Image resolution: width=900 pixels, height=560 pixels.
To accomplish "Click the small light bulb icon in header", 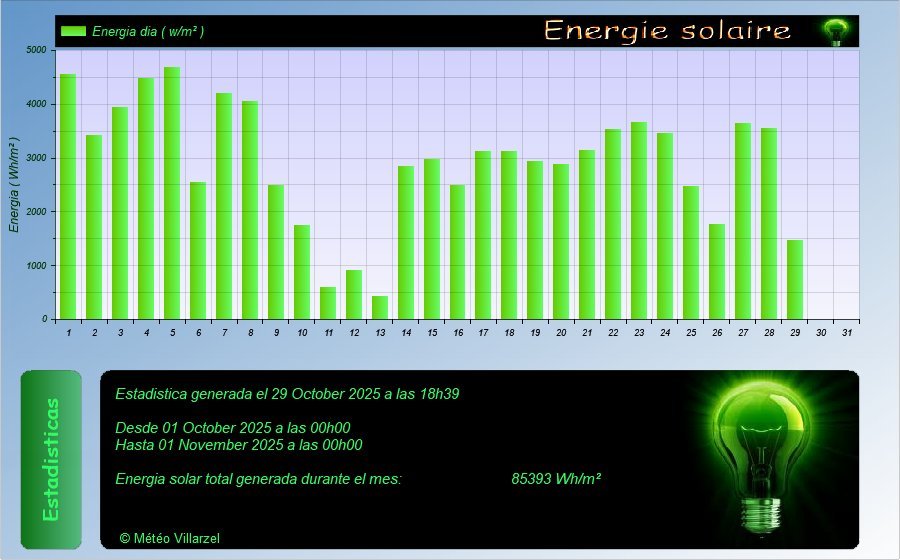I will pyautogui.click(x=835, y=31).
